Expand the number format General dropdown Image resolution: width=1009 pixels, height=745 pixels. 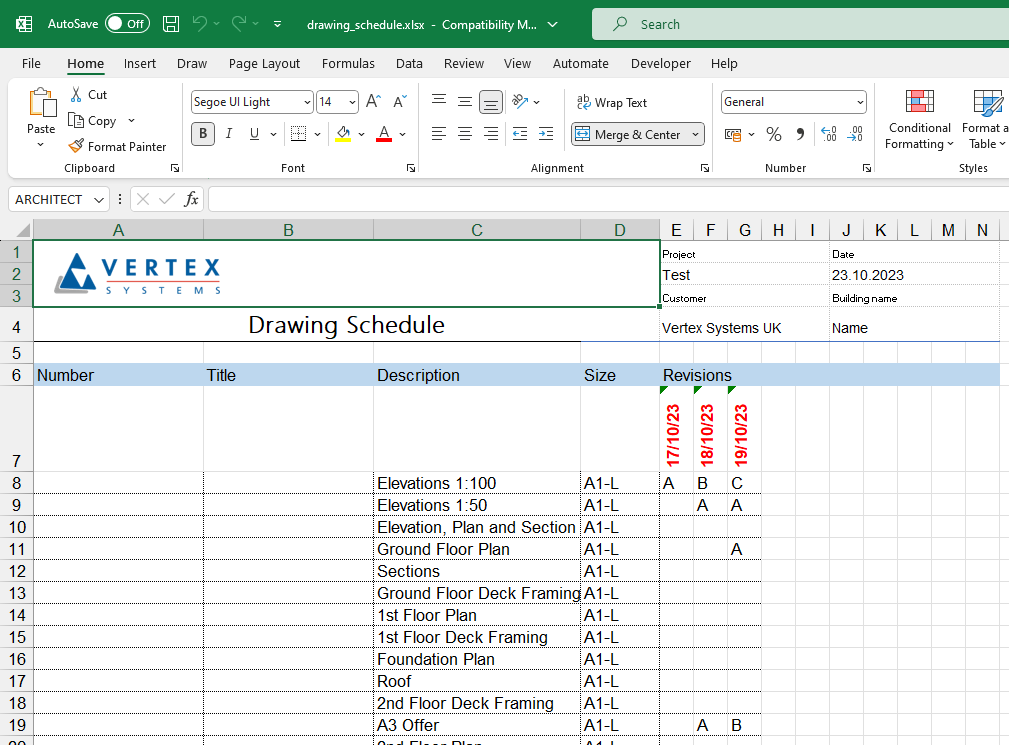click(860, 102)
